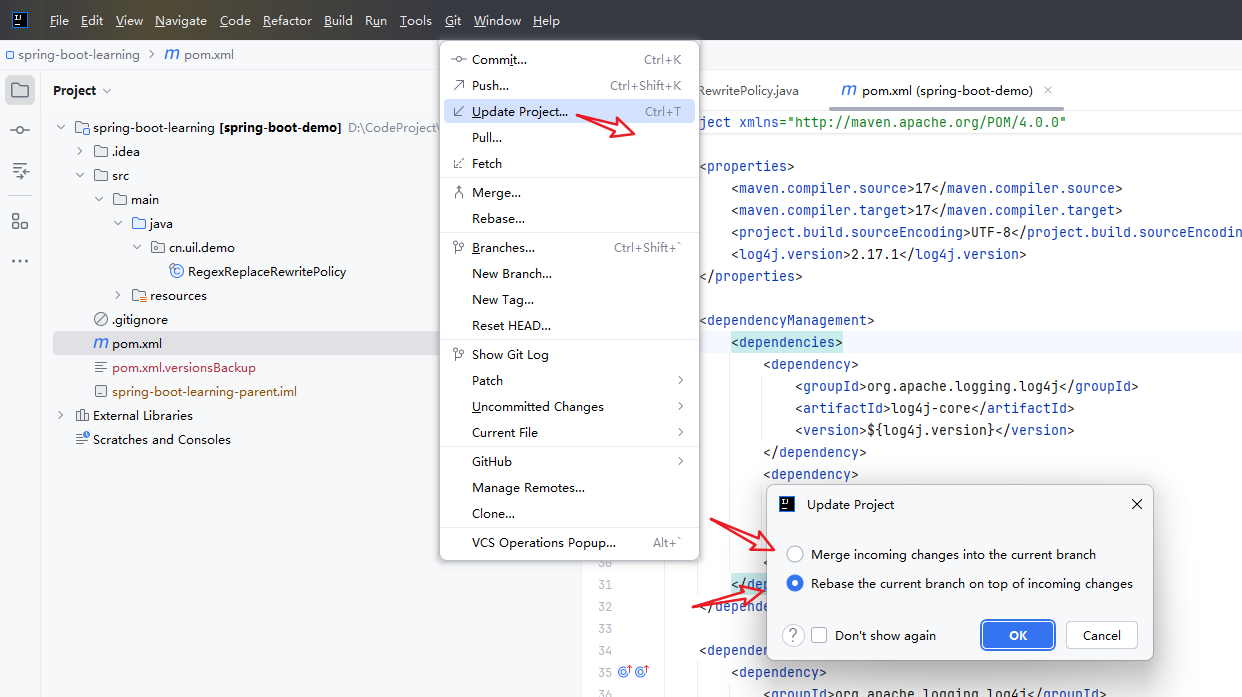The width and height of the screenshot is (1242, 697).
Task: Choose Commit... from Git menu
Action: [x=569, y=60]
